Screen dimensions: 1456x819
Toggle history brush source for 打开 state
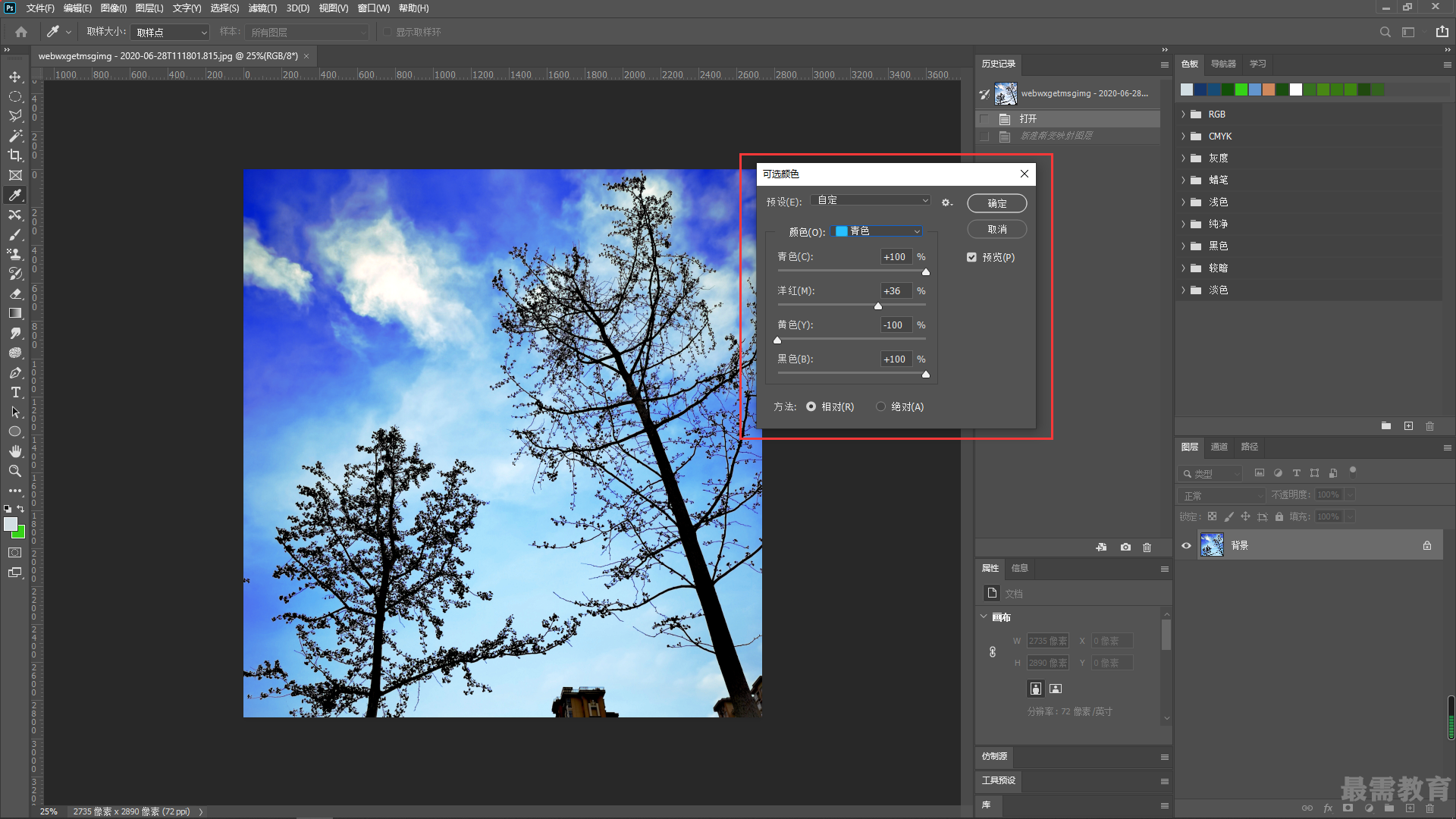pyautogui.click(x=984, y=119)
